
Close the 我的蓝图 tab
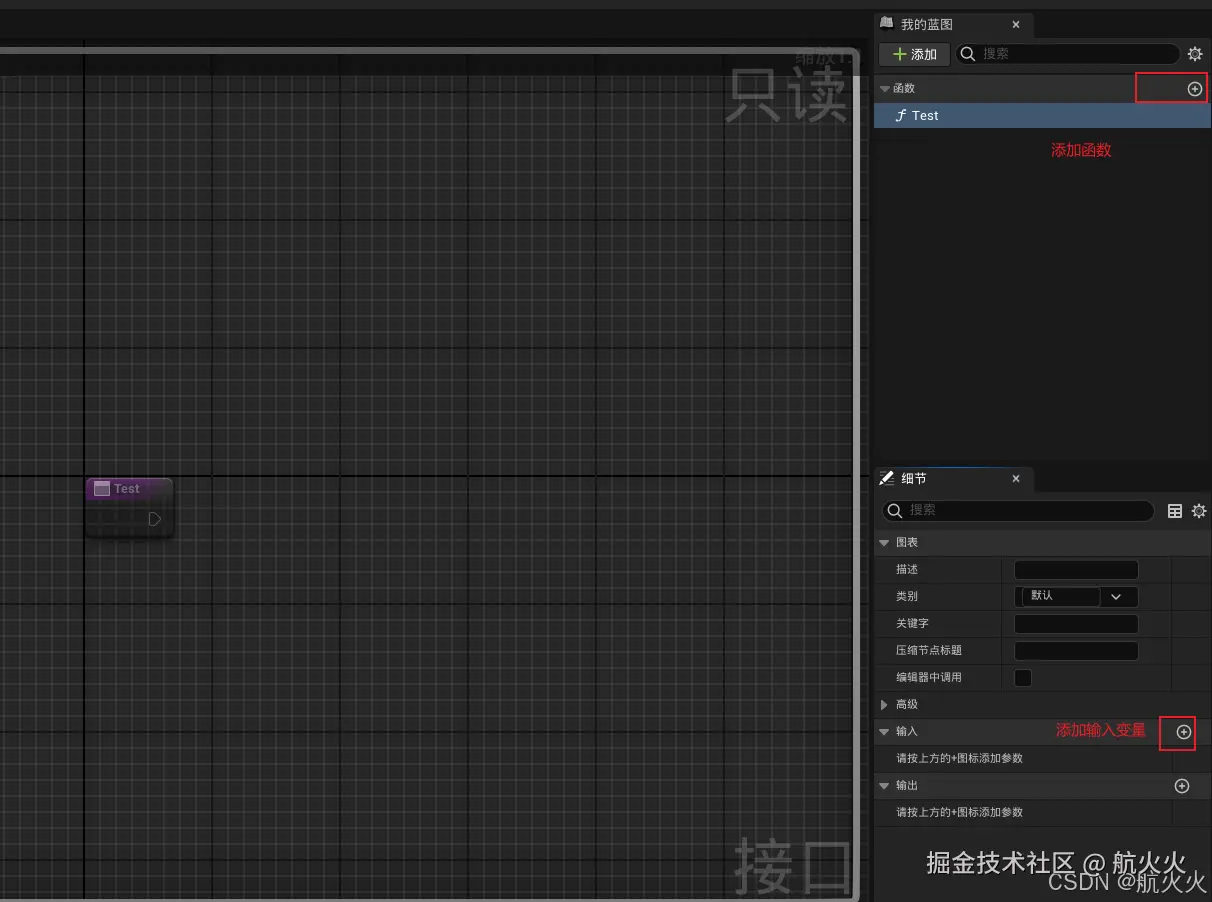click(x=1016, y=25)
